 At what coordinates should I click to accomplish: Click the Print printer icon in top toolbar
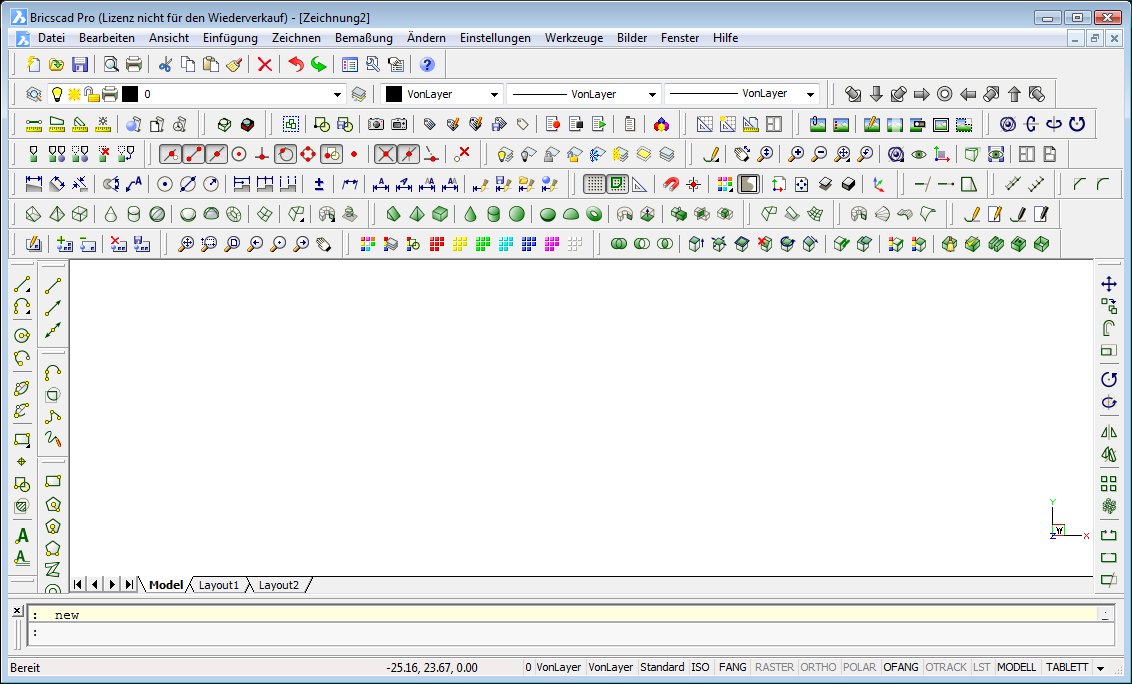(134, 64)
